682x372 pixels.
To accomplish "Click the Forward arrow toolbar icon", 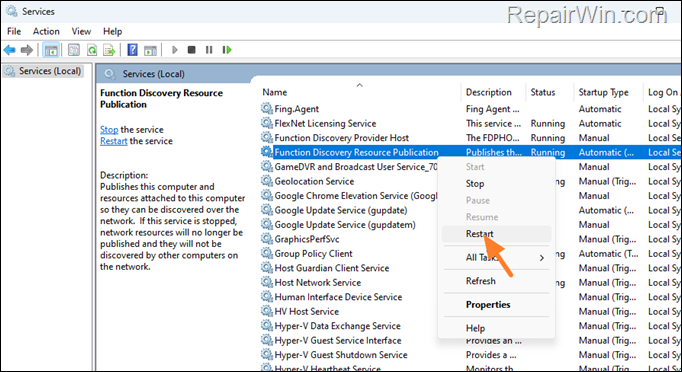I will (x=27, y=50).
